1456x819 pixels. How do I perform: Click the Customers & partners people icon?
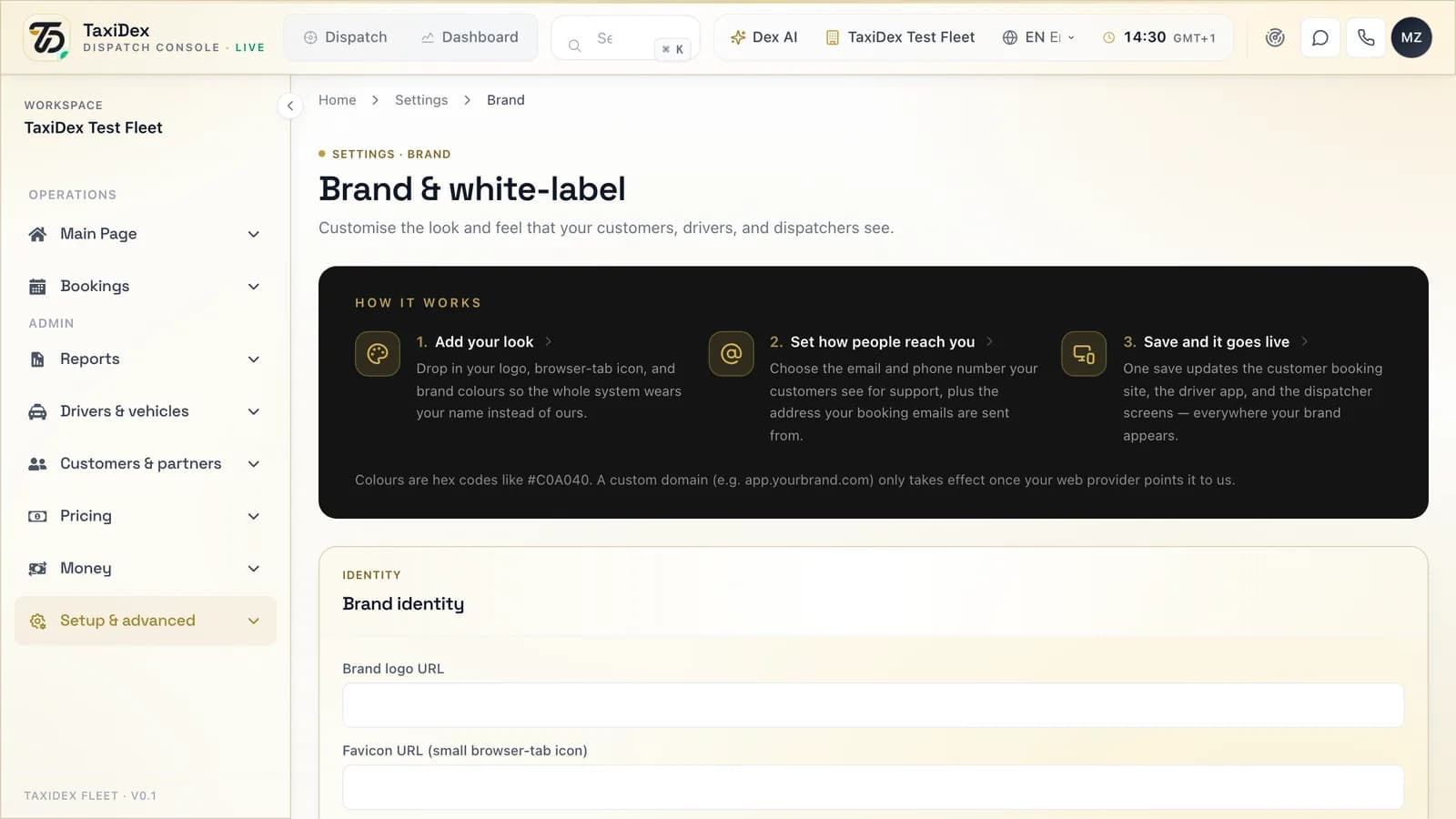coord(37,464)
